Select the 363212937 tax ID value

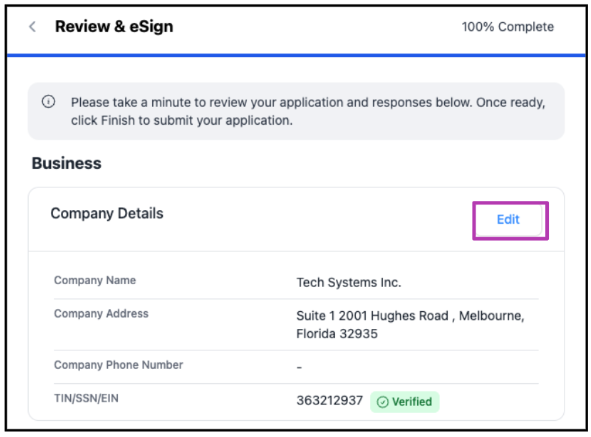tap(329, 400)
